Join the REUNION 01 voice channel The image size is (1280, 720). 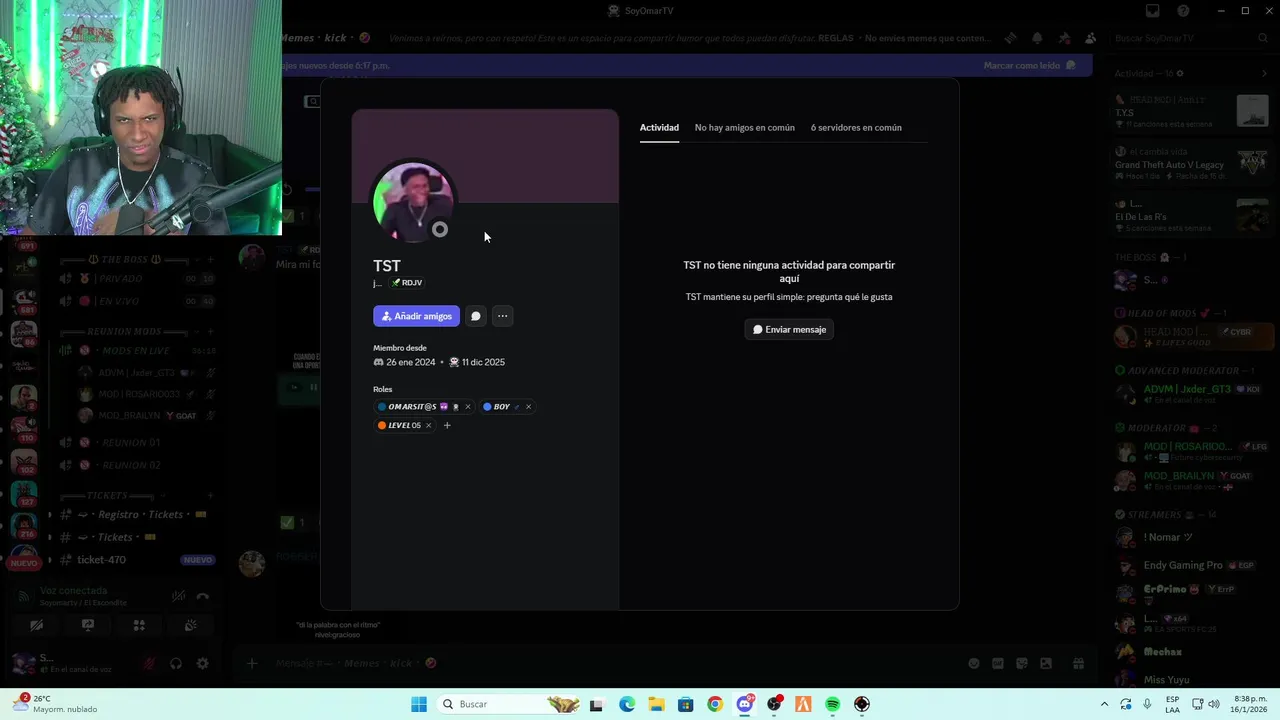pyautogui.click(x=136, y=443)
